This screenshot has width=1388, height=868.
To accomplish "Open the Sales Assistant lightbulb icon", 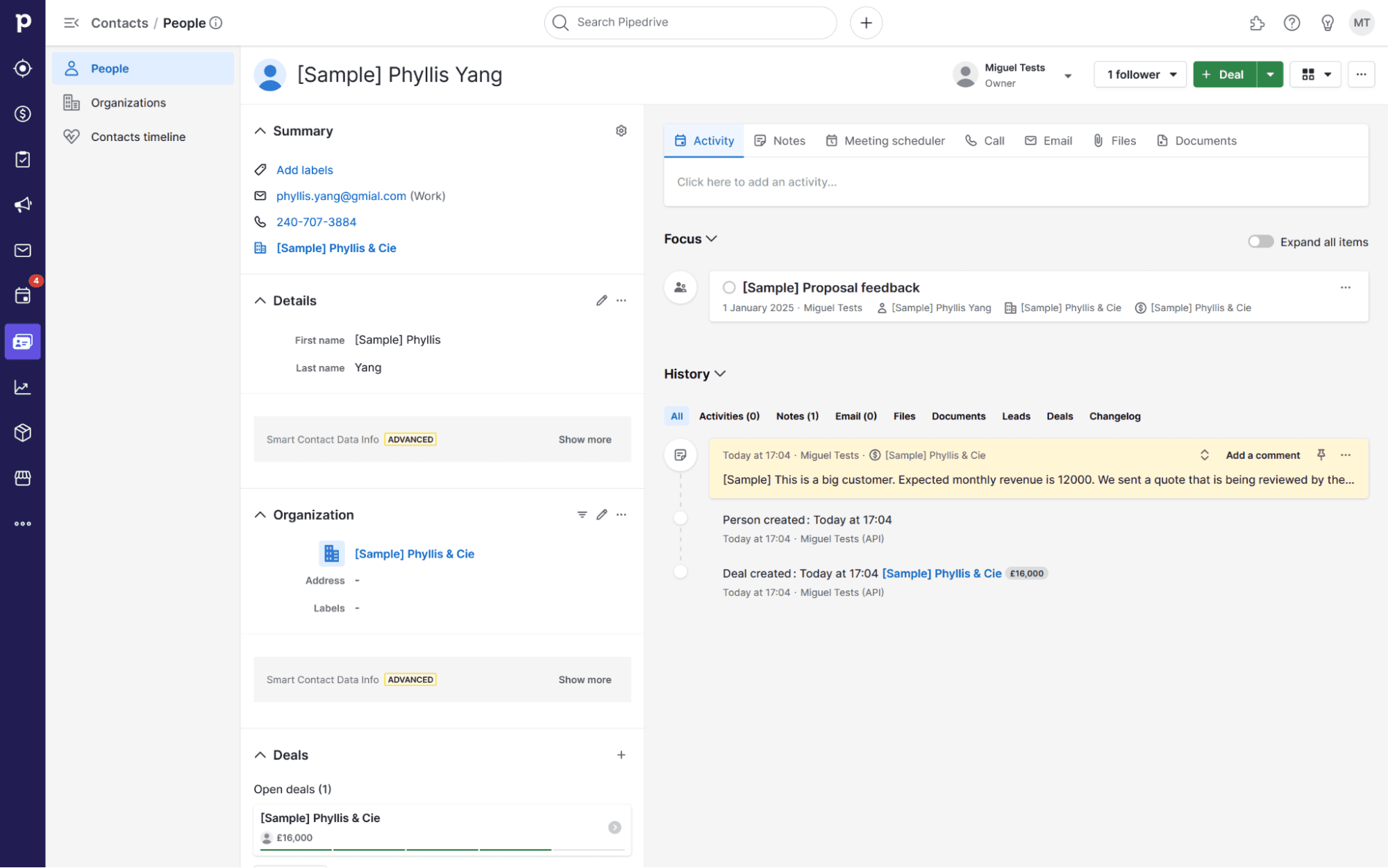I will pyautogui.click(x=1327, y=23).
